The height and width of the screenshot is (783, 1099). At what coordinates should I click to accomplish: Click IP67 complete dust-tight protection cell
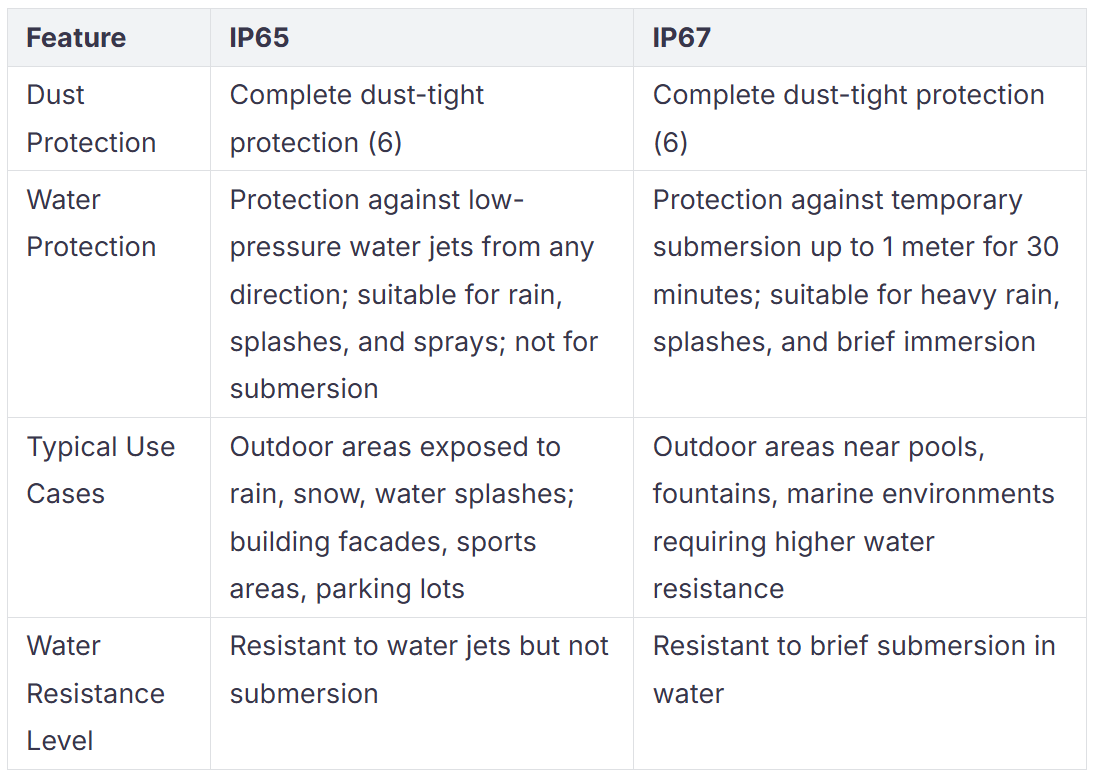[x=848, y=119]
